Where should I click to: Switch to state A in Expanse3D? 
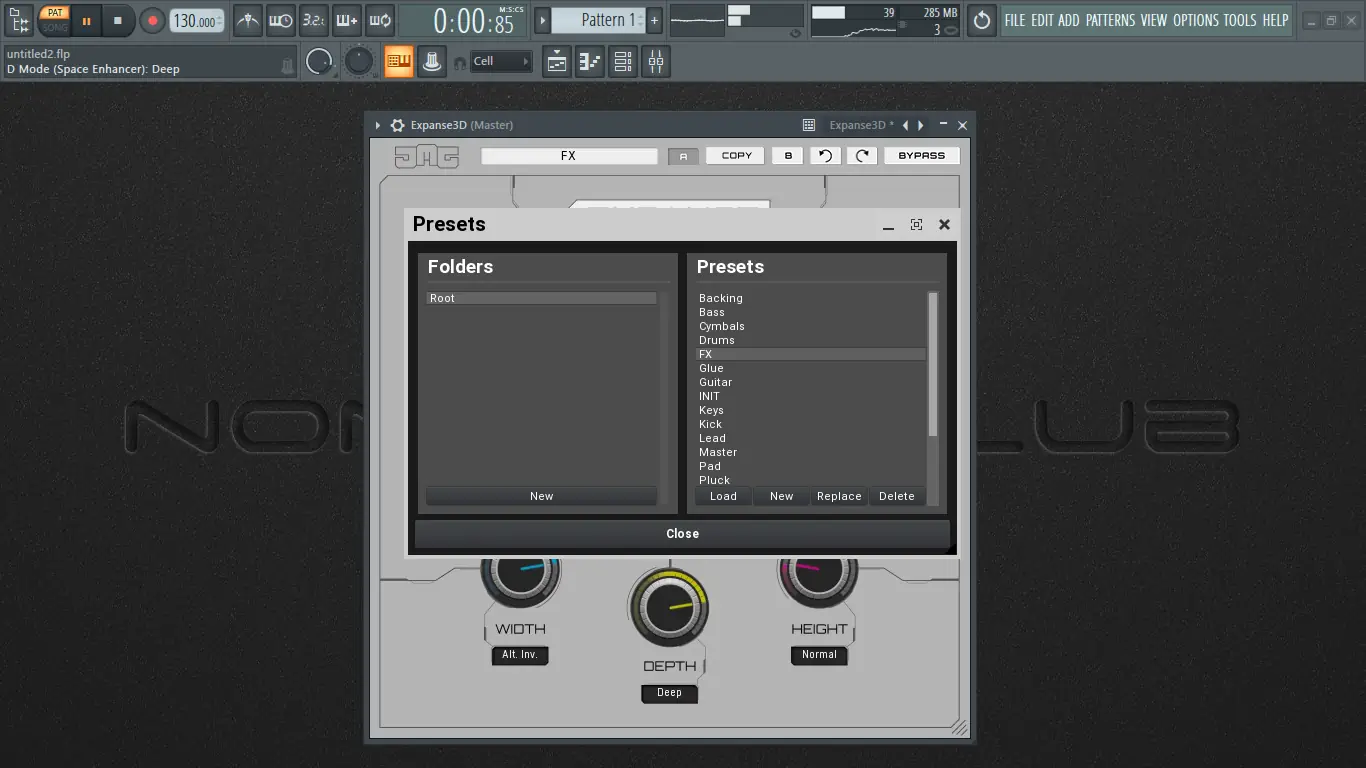[683, 156]
